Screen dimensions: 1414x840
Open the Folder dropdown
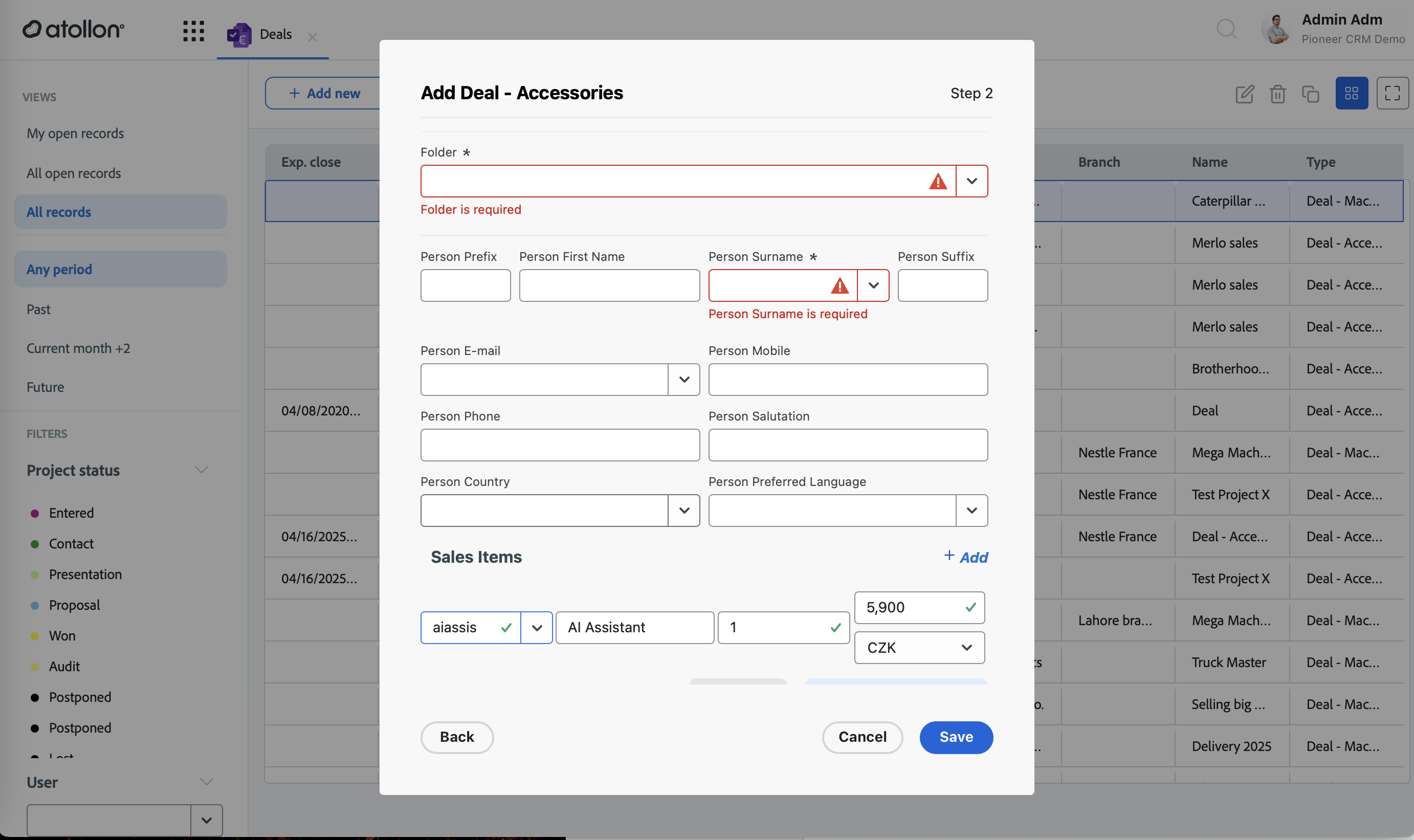click(x=972, y=181)
